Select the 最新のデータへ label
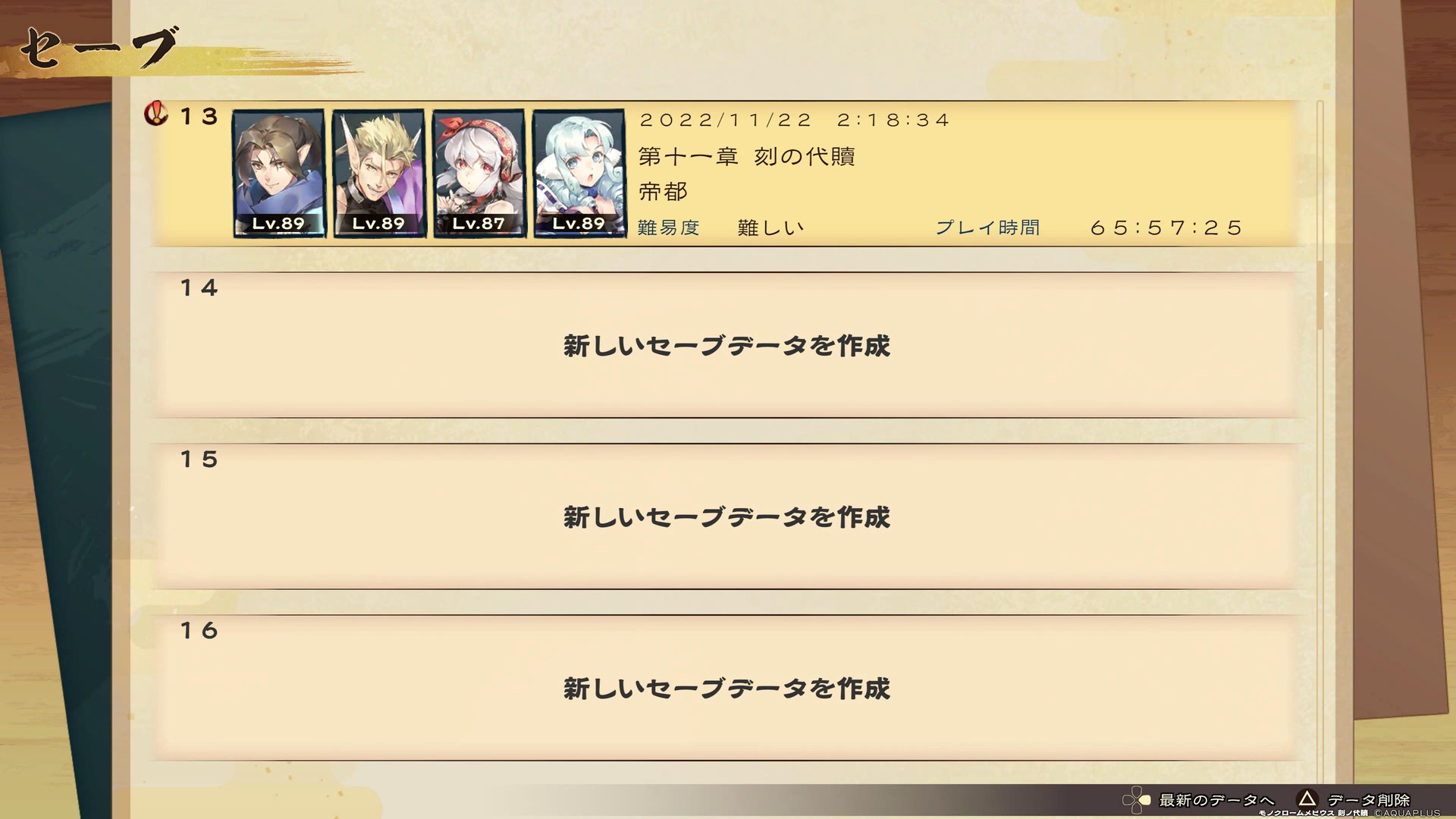Image resolution: width=1456 pixels, height=819 pixels. click(x=1216, y=800)
